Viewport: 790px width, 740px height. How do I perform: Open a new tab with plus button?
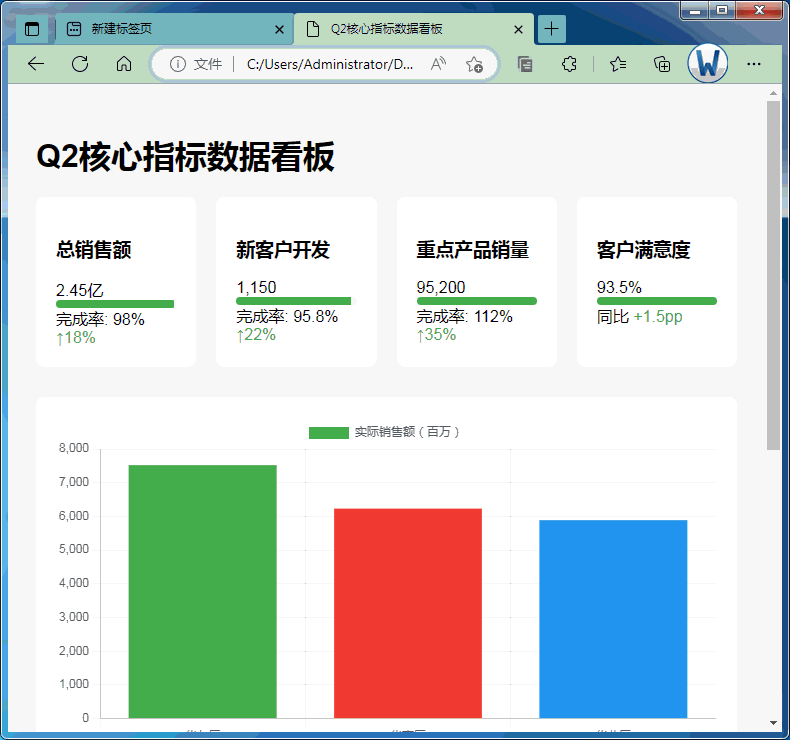click(x=552, y=29)
